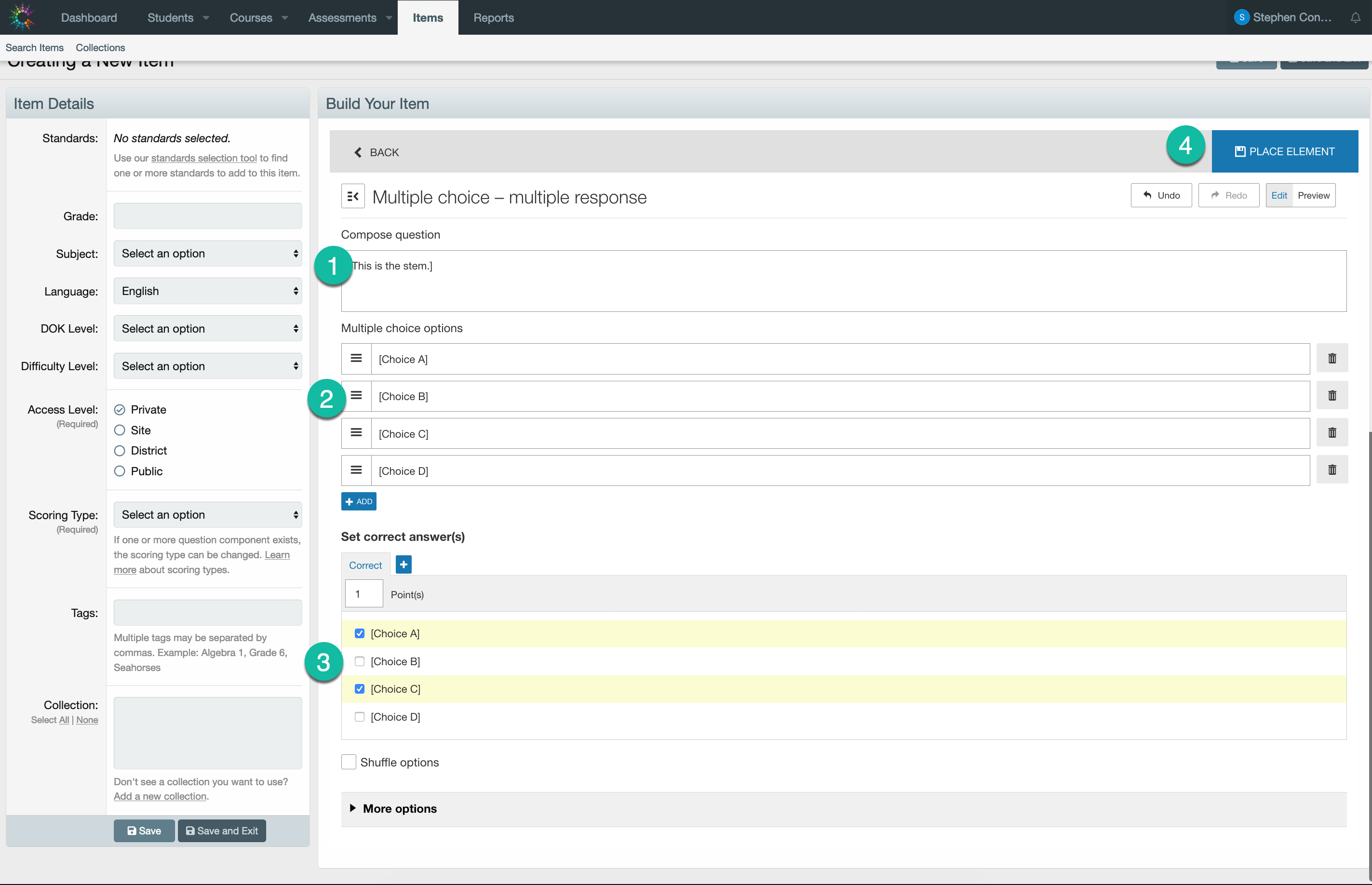
Task: Click drag handle icon next to Choice C
Action: [356, 433]
